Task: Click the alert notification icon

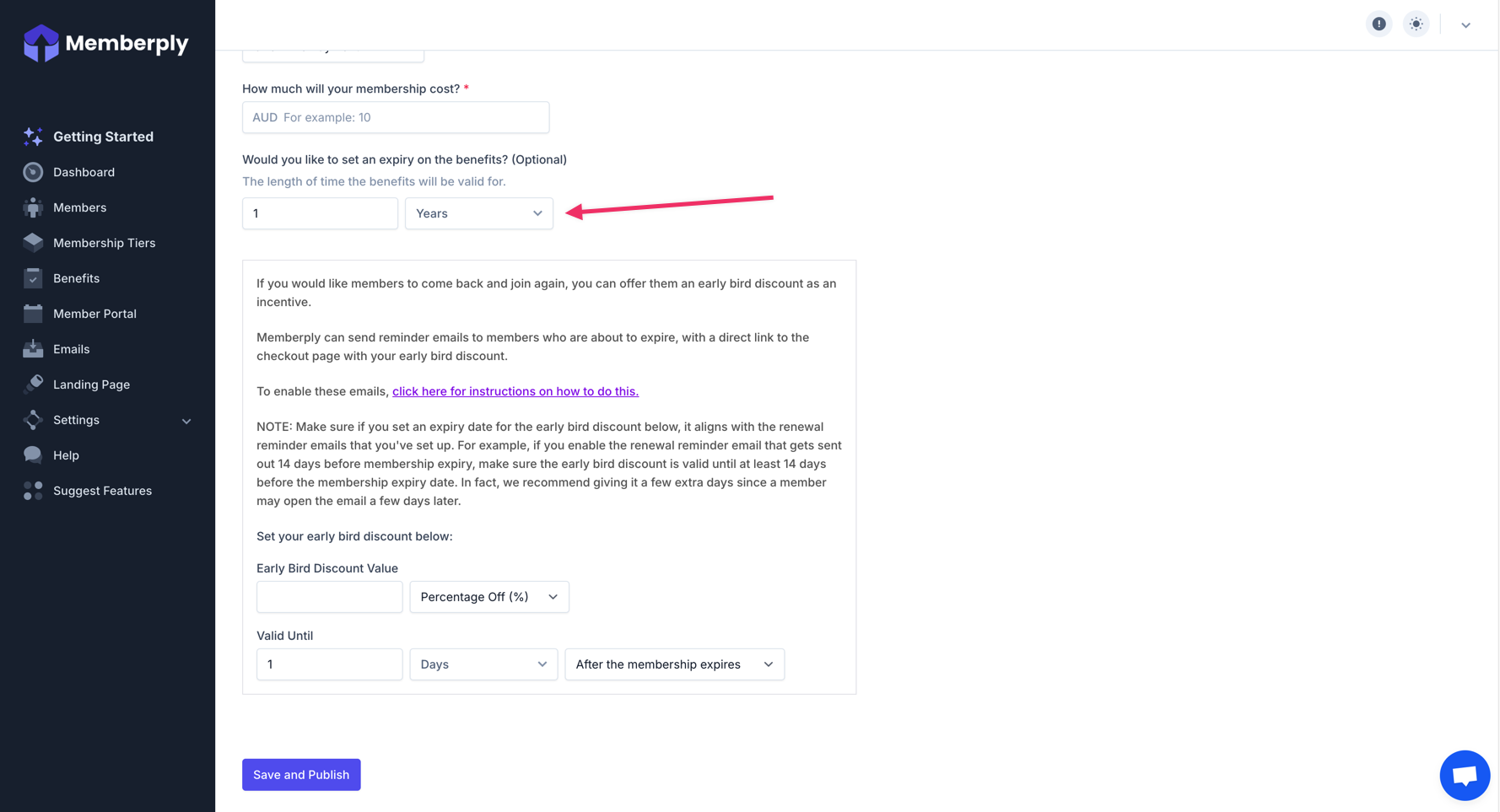Action: (1379, 24)
